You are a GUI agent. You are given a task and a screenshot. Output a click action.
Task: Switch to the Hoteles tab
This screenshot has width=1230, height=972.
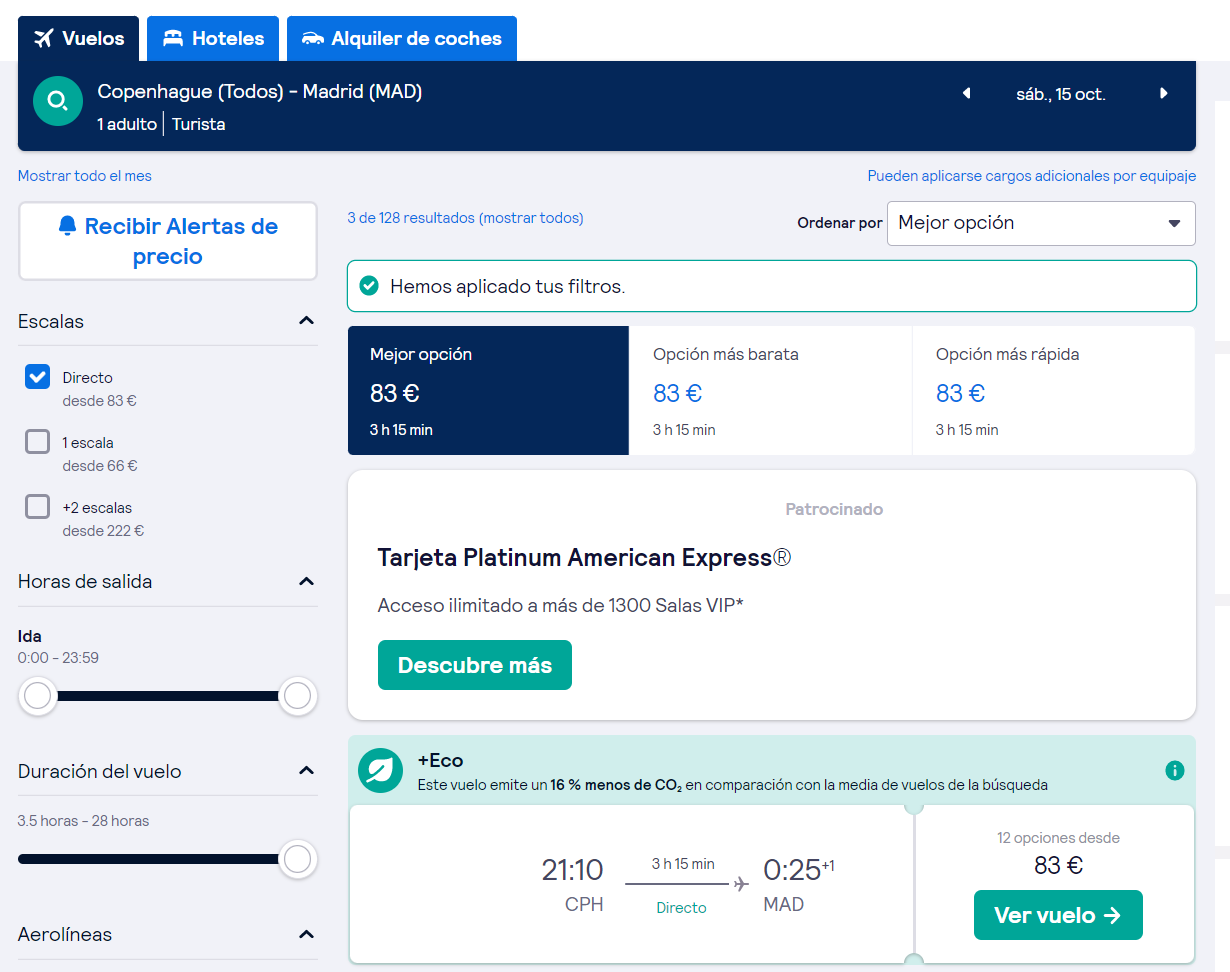pos(213,39)
